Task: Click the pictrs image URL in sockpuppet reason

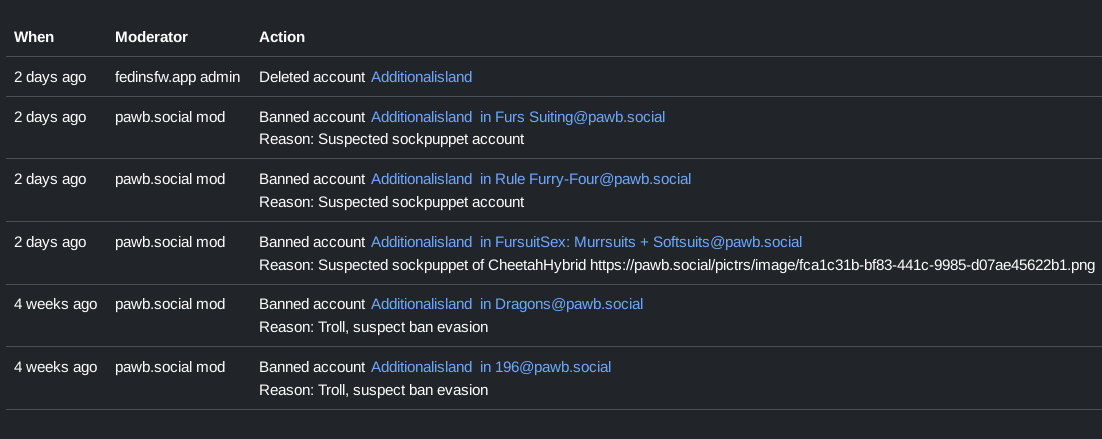Action: [x=842, y=265]
